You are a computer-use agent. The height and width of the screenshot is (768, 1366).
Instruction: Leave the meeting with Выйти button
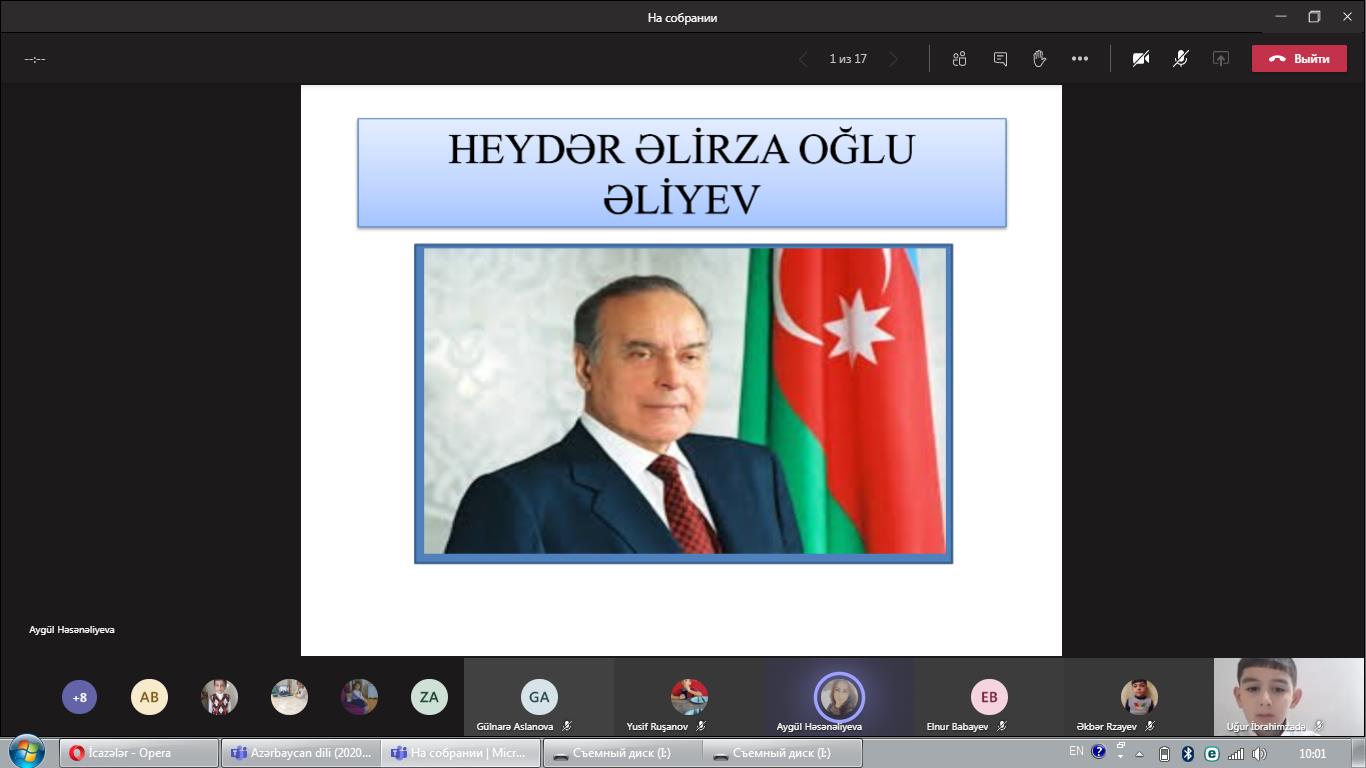point(1299,59)
